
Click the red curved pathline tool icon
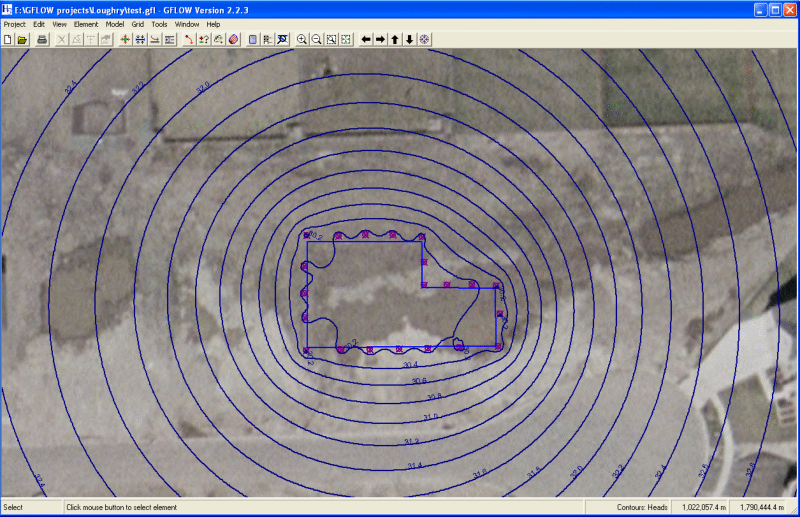point(189,39)
